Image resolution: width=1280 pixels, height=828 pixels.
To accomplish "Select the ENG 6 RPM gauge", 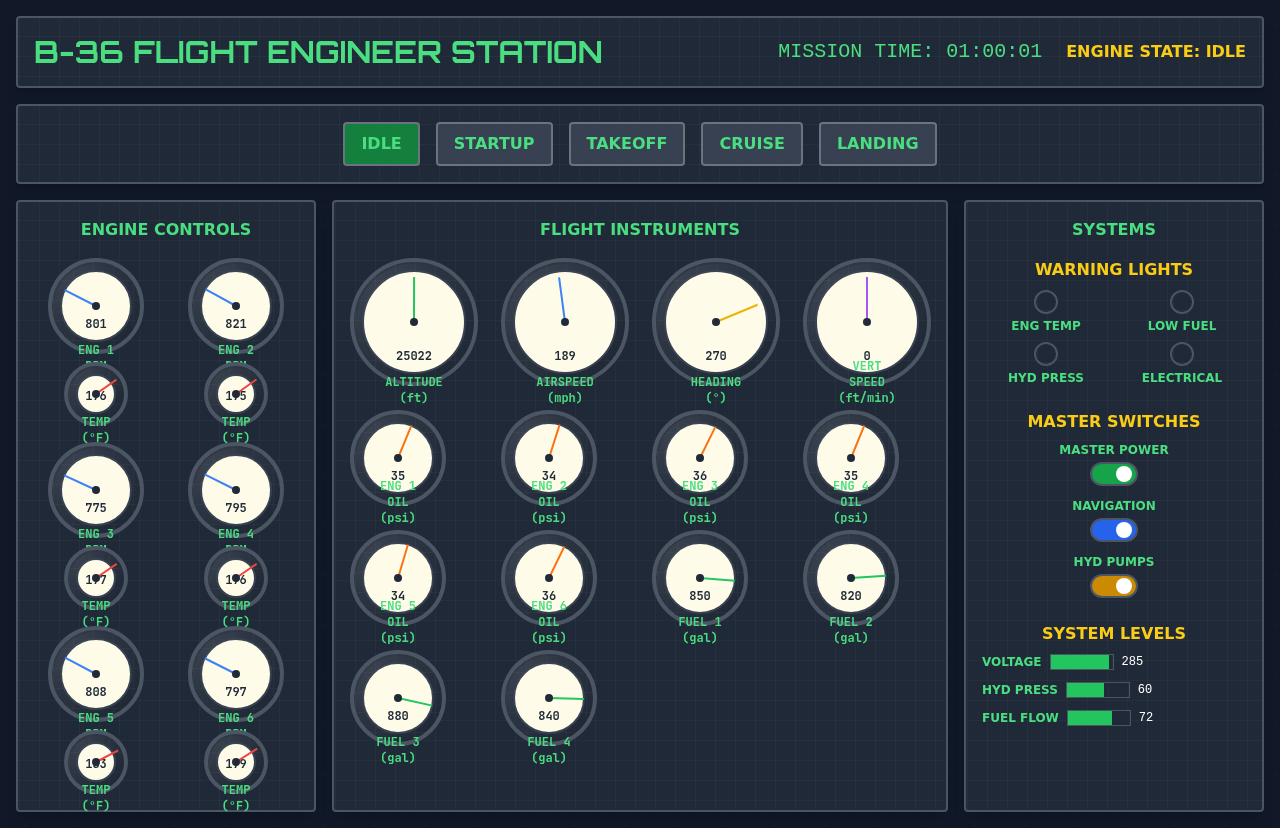I will click(x=236, y=674).
